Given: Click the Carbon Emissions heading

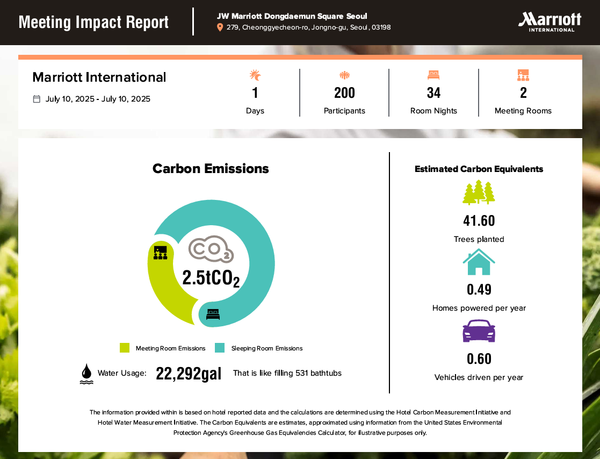Looking at the screenshot, I should [x=210, y=169].
